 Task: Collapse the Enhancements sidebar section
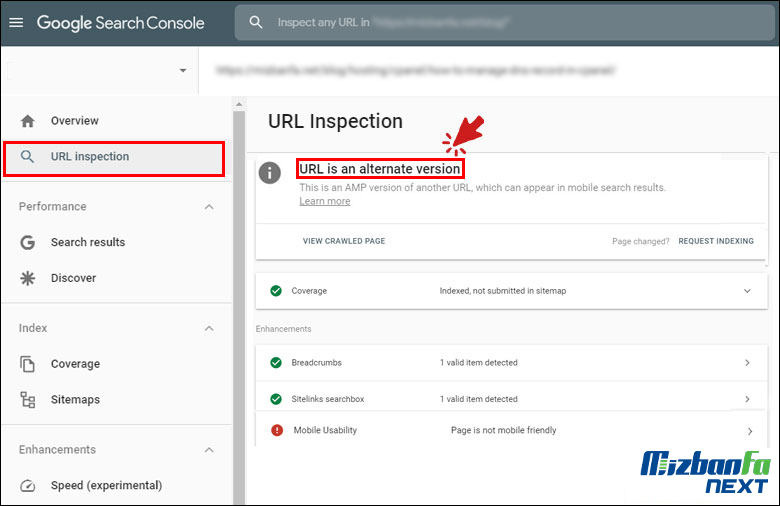209,450
